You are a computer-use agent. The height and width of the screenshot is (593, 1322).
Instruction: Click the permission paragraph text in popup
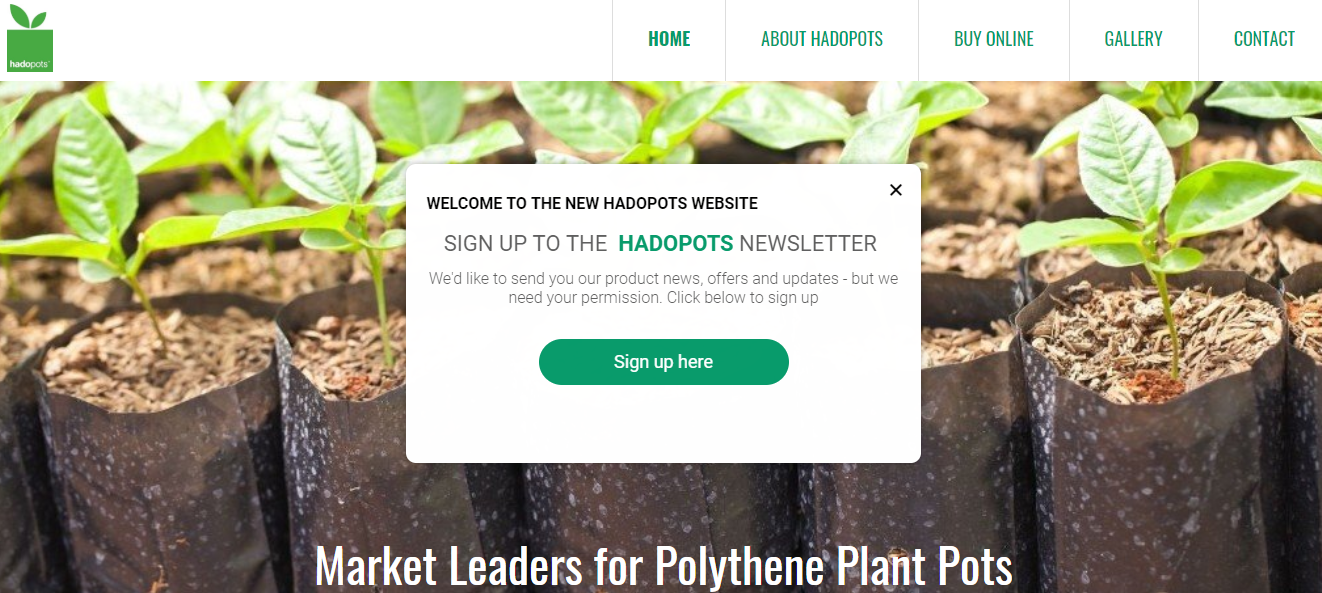pyautogui.click(x=664, y=288)
